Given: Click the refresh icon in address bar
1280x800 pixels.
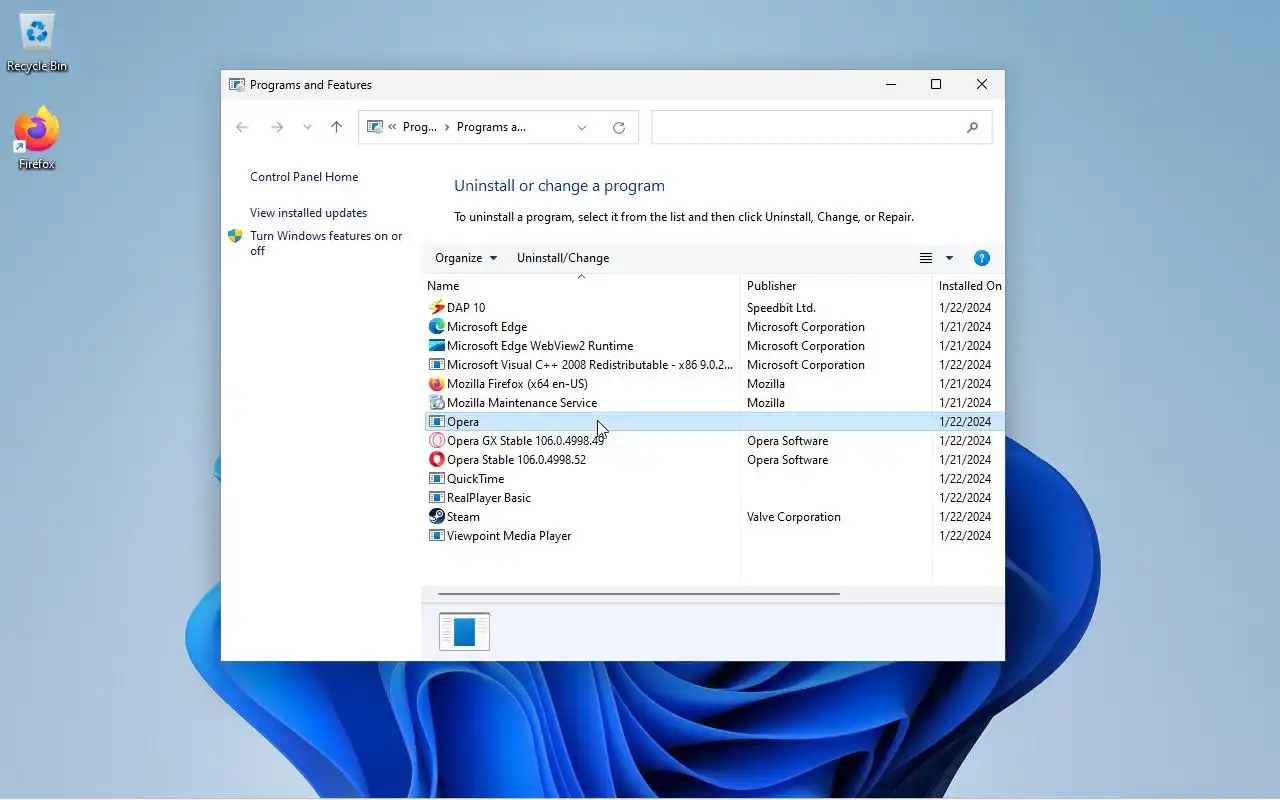Looking at the screenshot, I should coord(619,127).
